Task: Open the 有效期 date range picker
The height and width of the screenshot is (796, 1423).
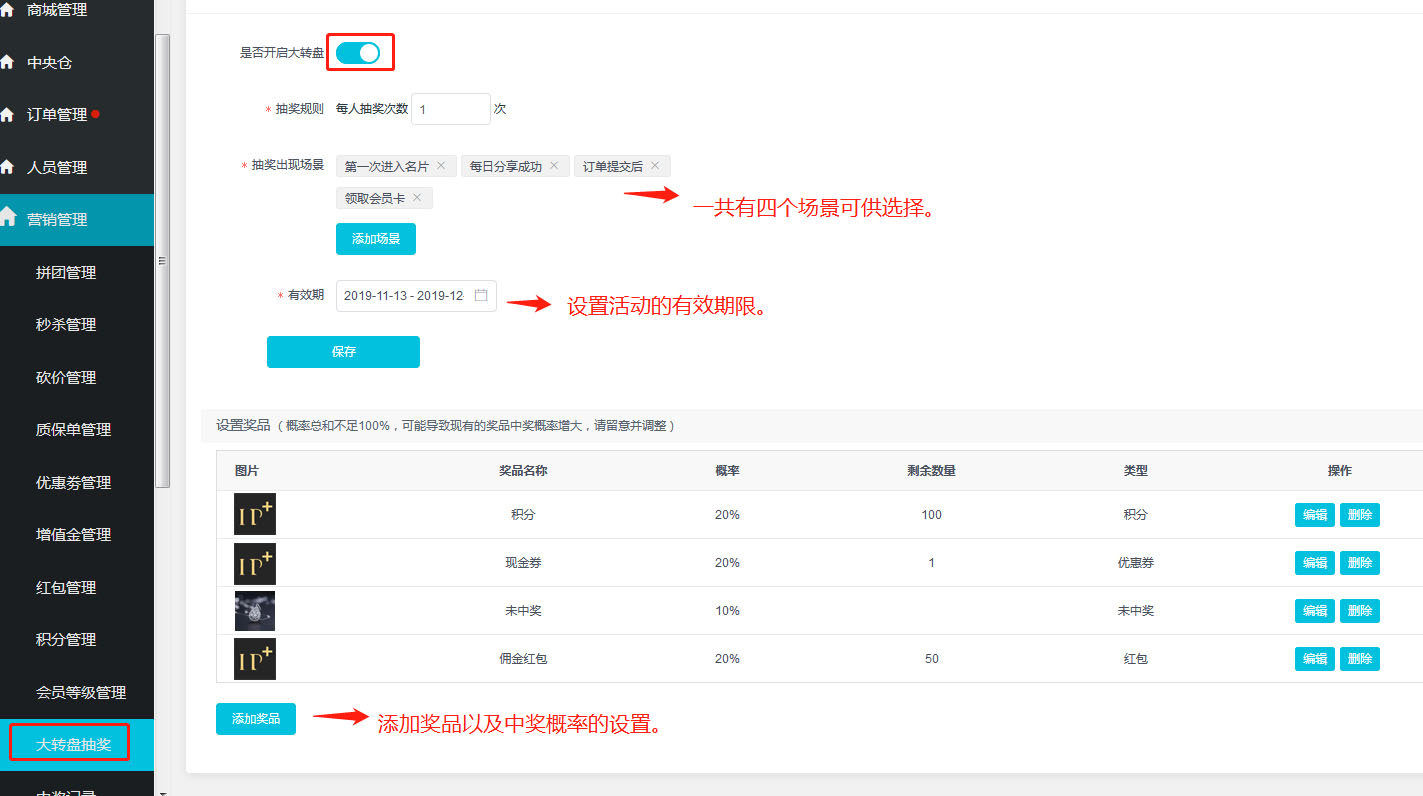Action: [x=404, y=296]
